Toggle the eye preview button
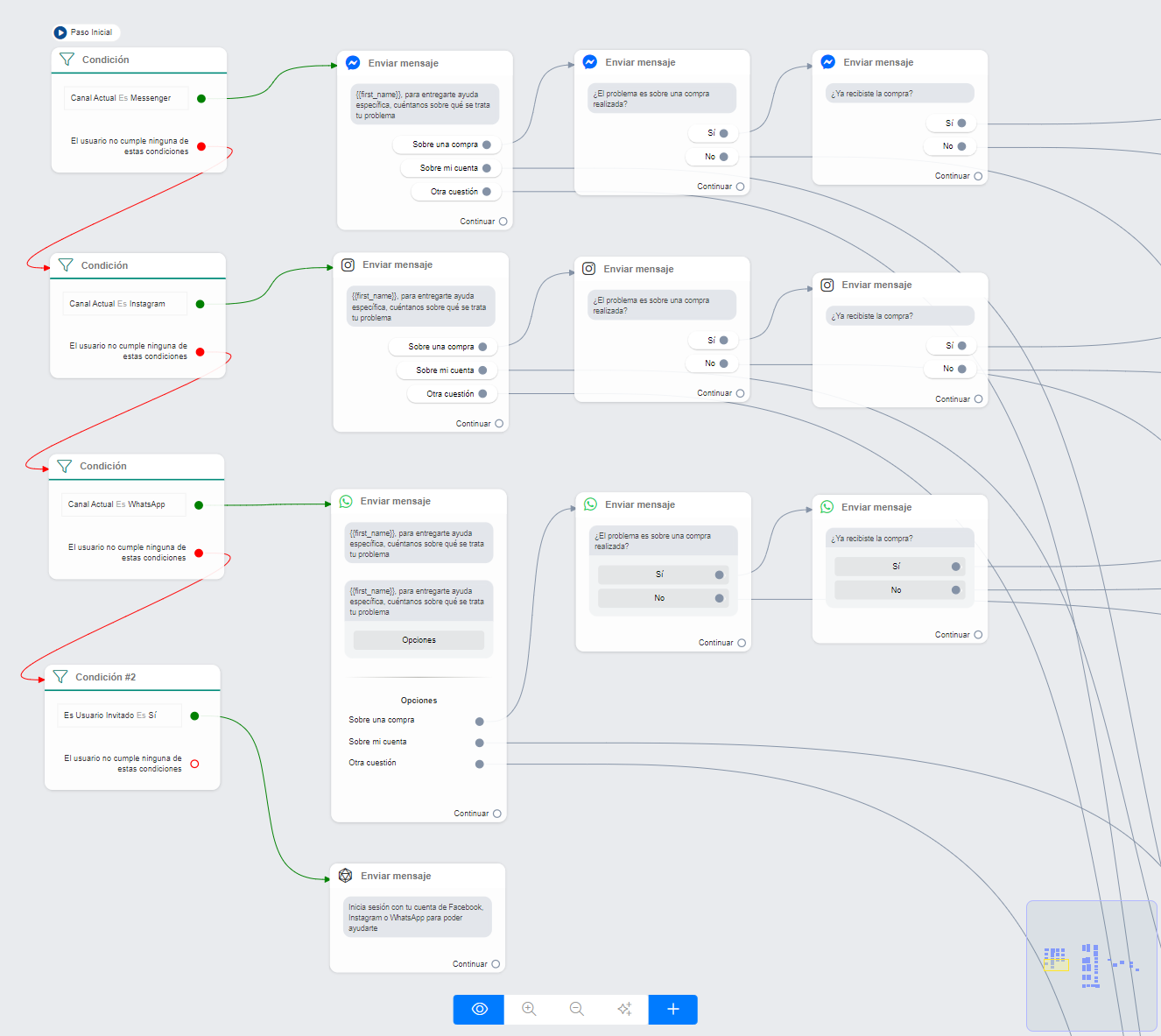1161x1036 pixels. pos(479,1009)
